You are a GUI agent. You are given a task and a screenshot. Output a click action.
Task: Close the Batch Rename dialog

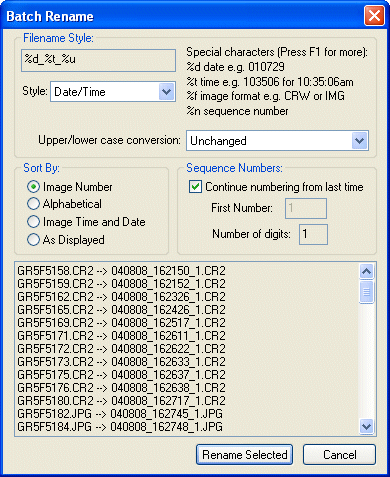pos(374,16)
